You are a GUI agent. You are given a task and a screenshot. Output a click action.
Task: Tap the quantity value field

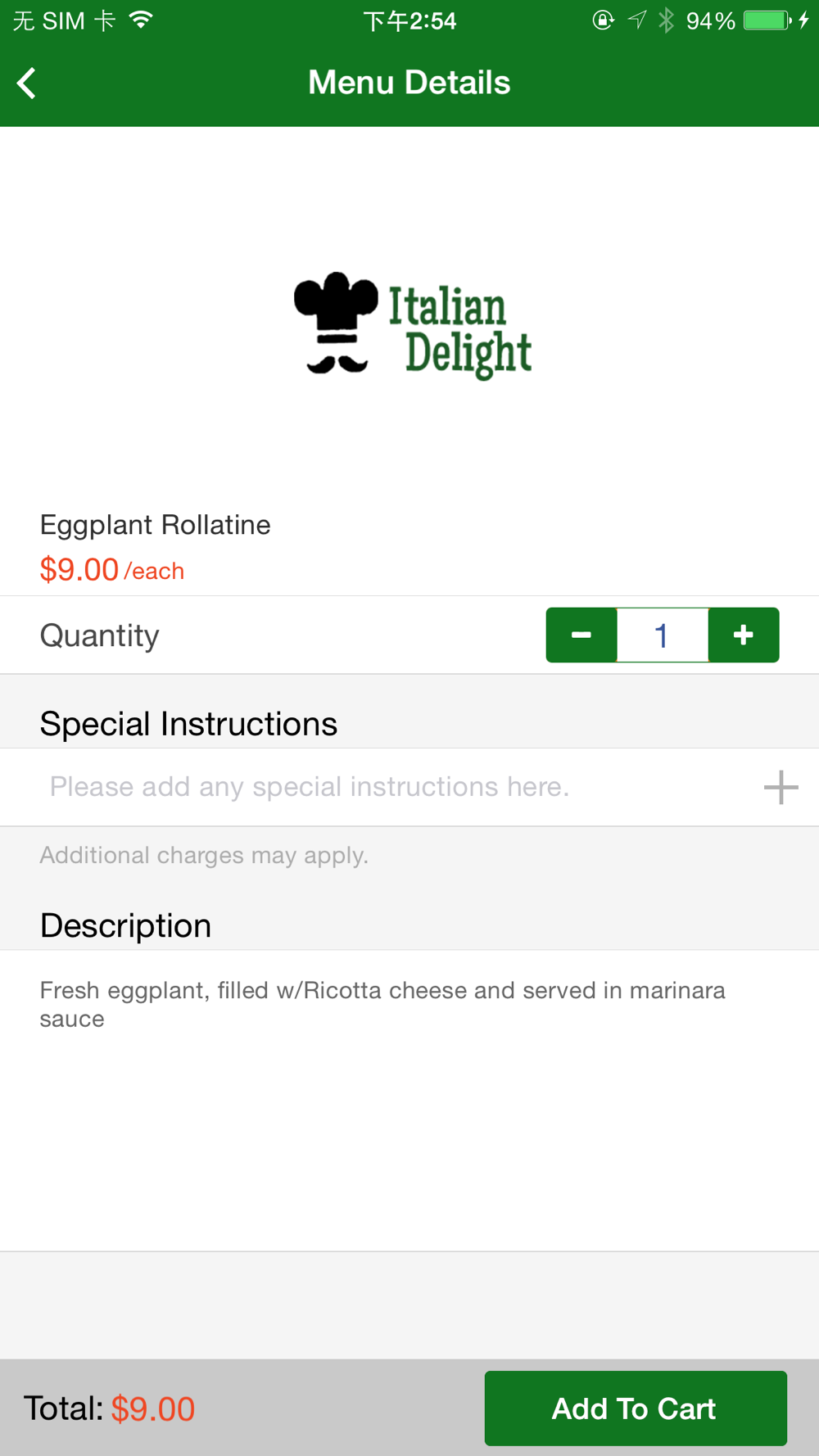click(x=662, y=635)
